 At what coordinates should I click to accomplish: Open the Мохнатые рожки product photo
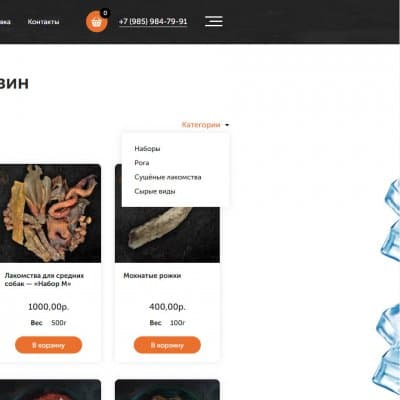(x=167, y=235)
